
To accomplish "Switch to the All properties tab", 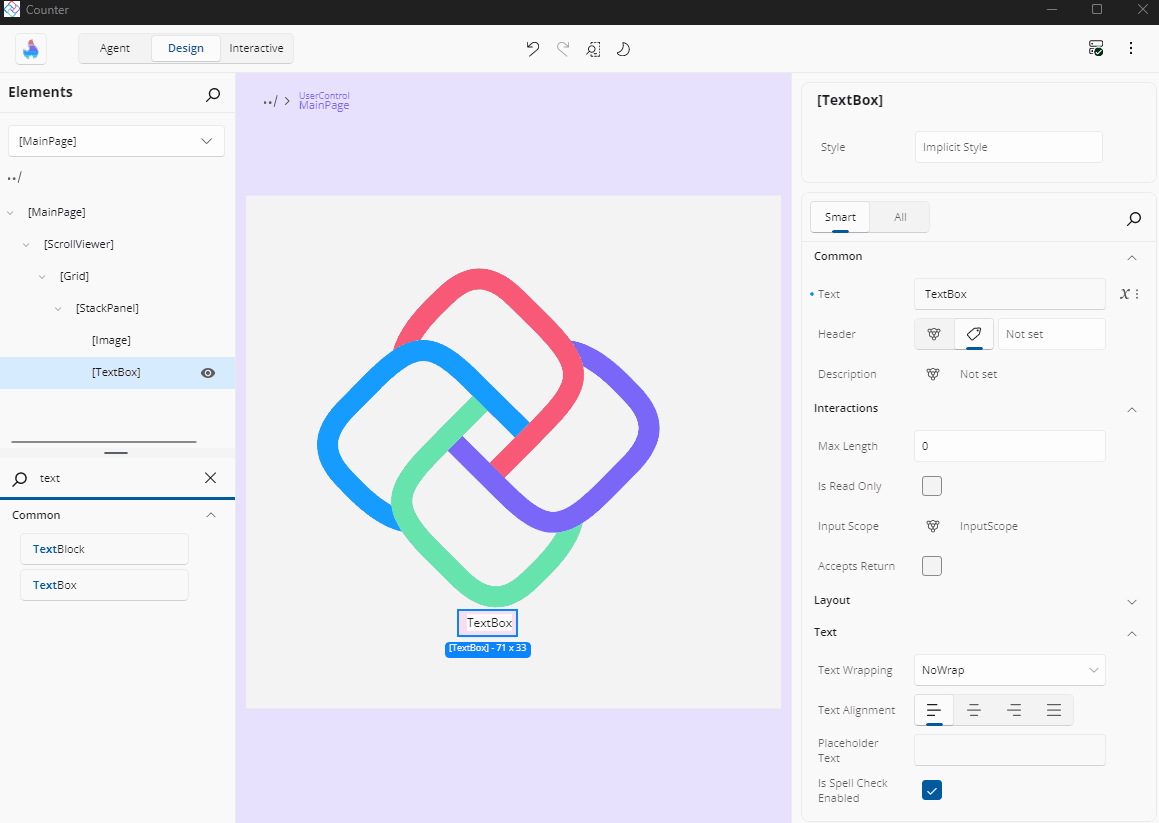I will (900, 217).
